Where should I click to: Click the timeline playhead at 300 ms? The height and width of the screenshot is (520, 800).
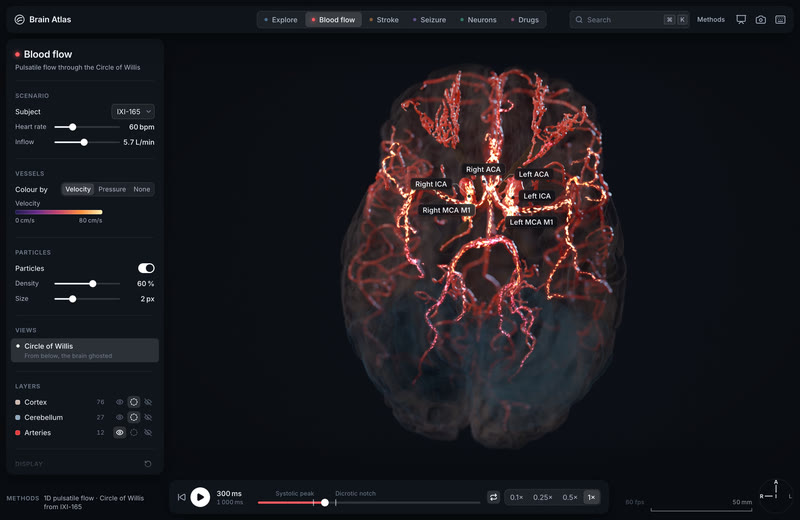[x=324, y=503]
